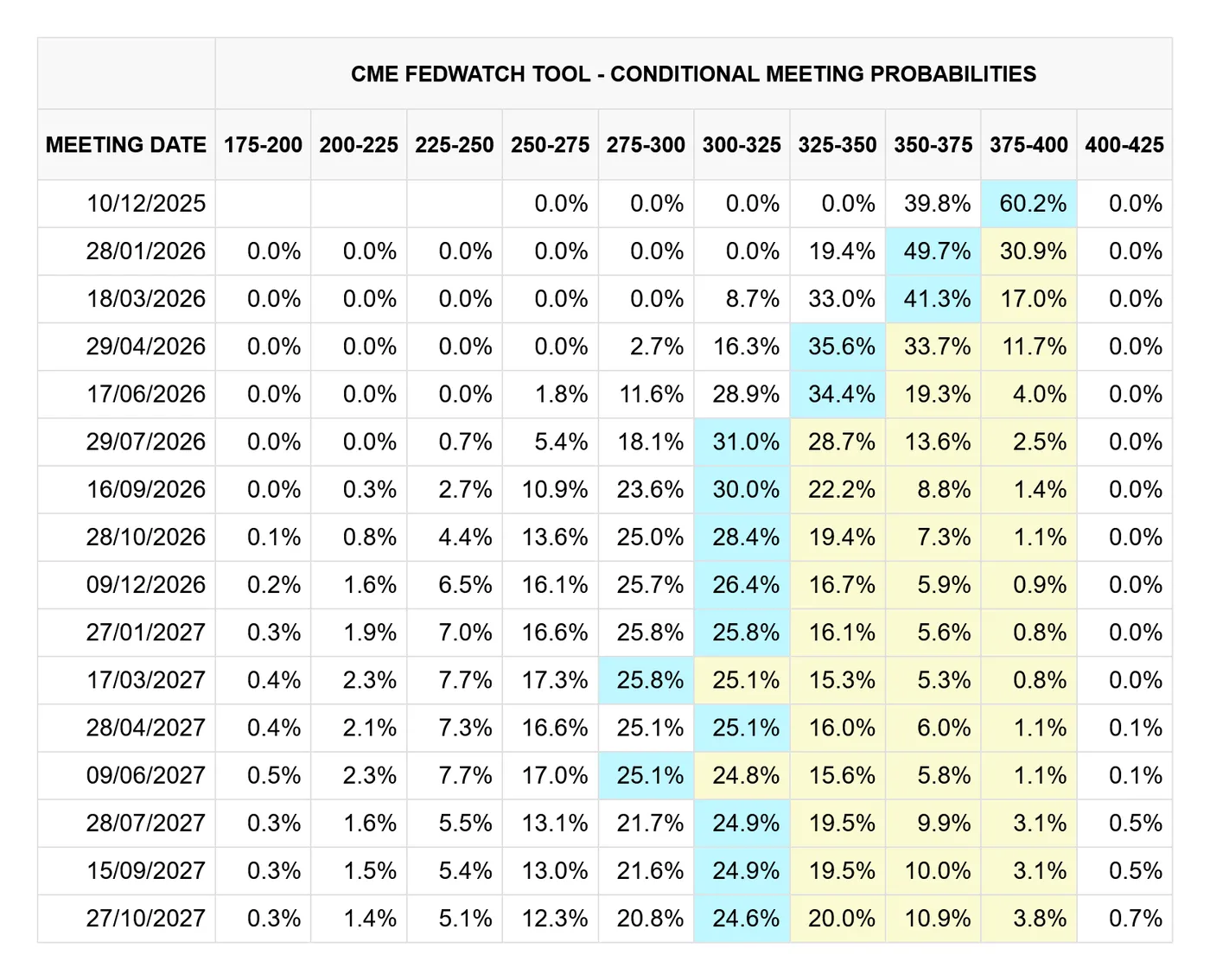
Task: Select the 17/06/2026 meeting date
Action: (x=145, y=394)
